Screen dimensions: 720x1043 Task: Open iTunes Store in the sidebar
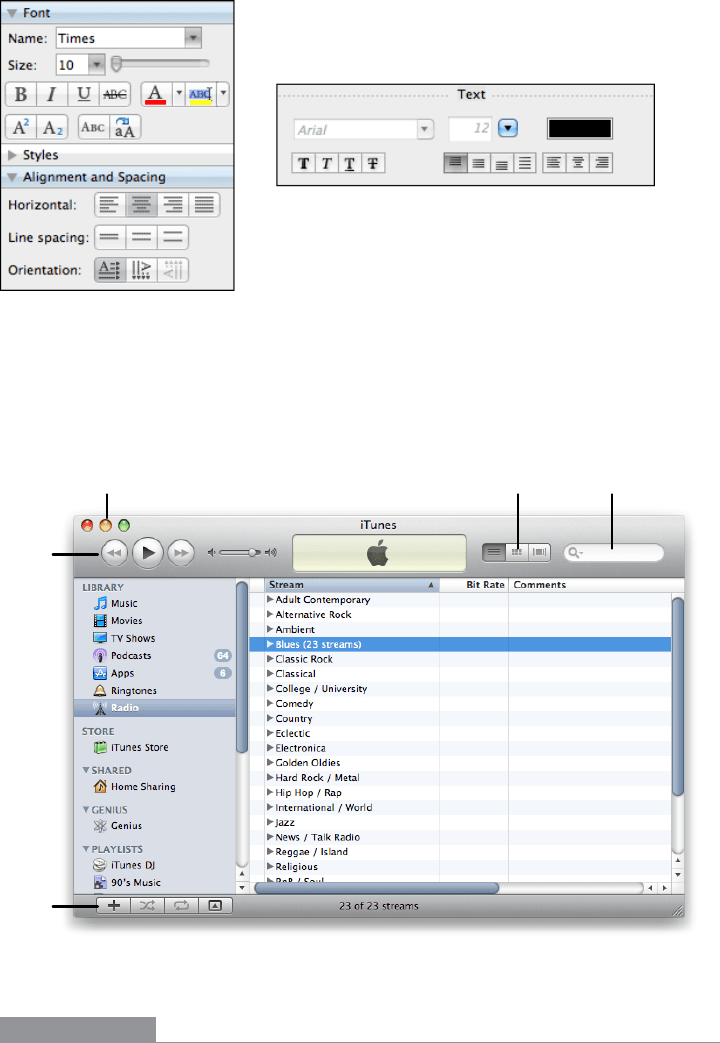click(139, 748)
